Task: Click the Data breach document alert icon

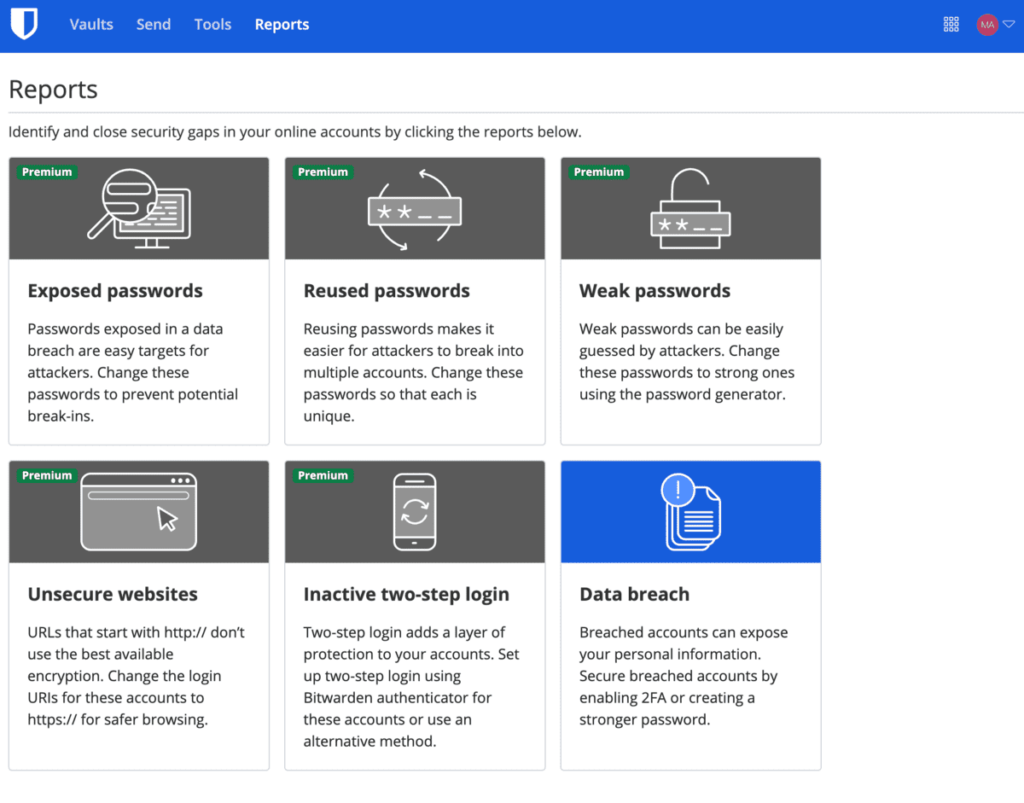Action: click(691, 512)
